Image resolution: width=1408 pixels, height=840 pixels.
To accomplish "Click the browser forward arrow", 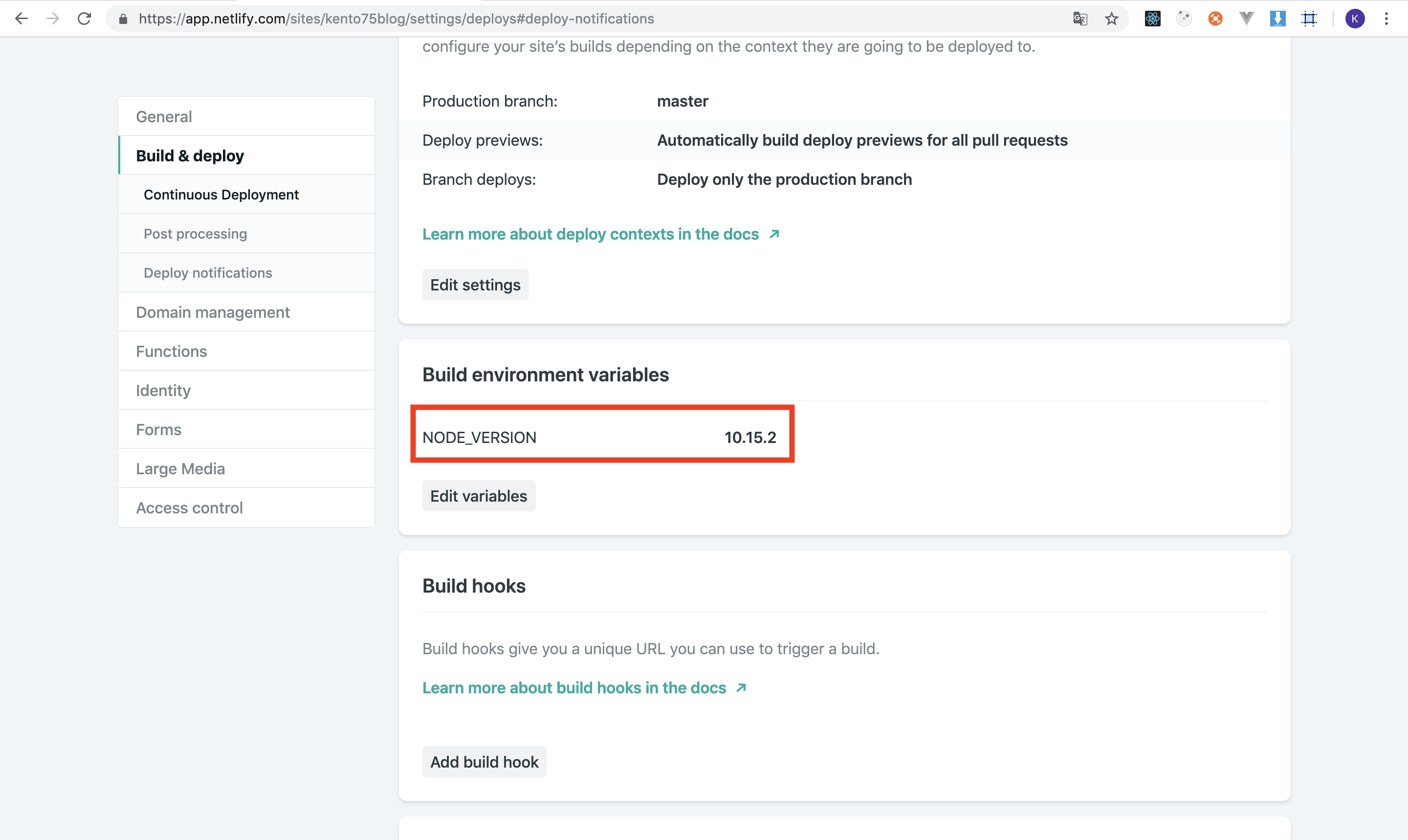I will (x=53, y=19).
